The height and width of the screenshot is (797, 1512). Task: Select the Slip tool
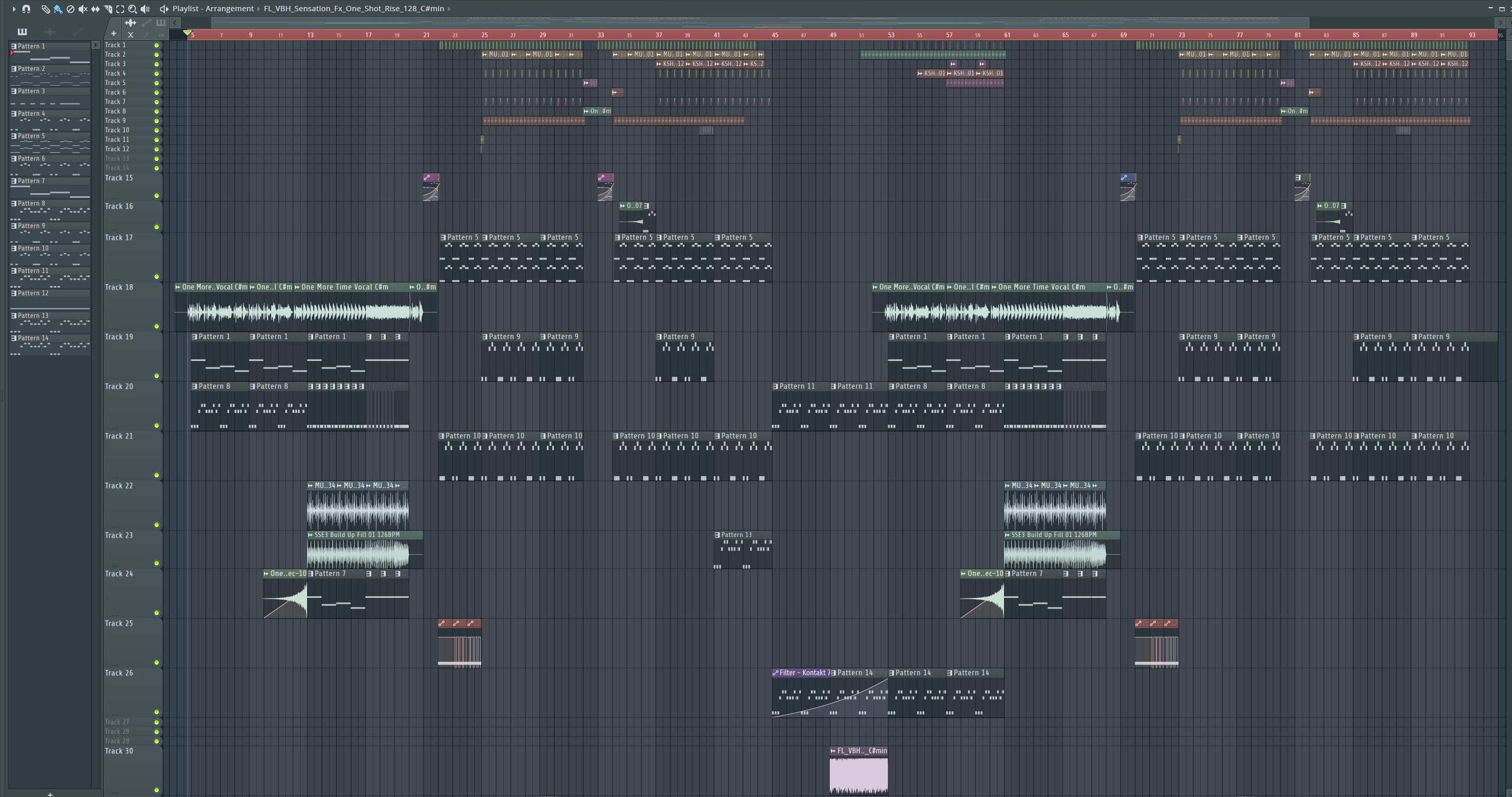(95, 9)
